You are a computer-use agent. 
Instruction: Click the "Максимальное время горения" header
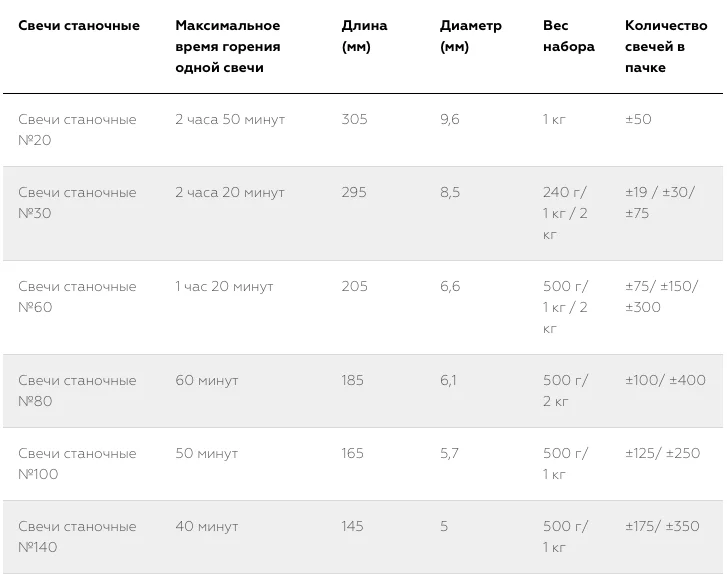tap(228, 47)
